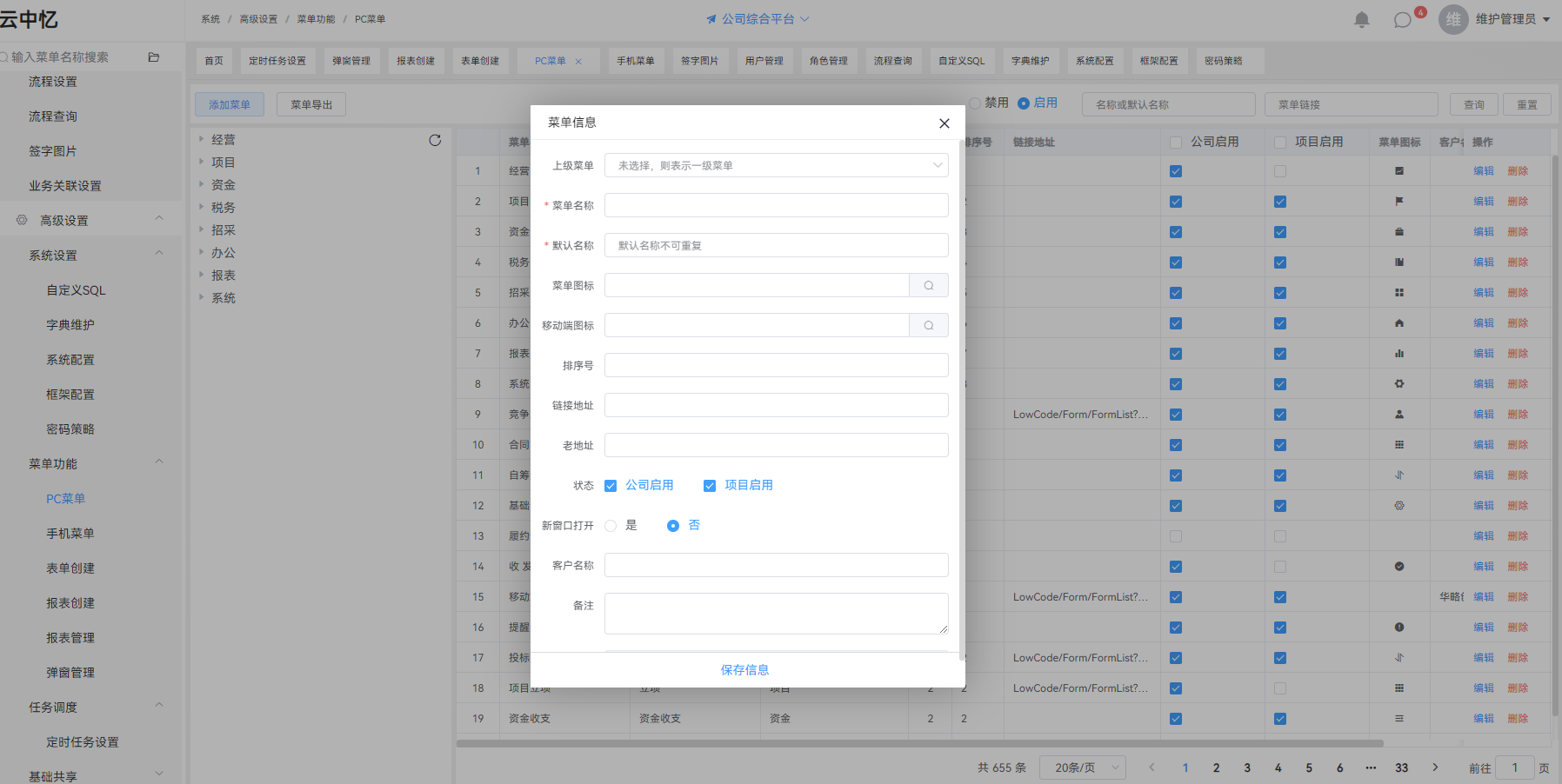Open the 20条/页 page size dropdown
The width and height of the screenshot is (1562, 784).
[1083, 767]
